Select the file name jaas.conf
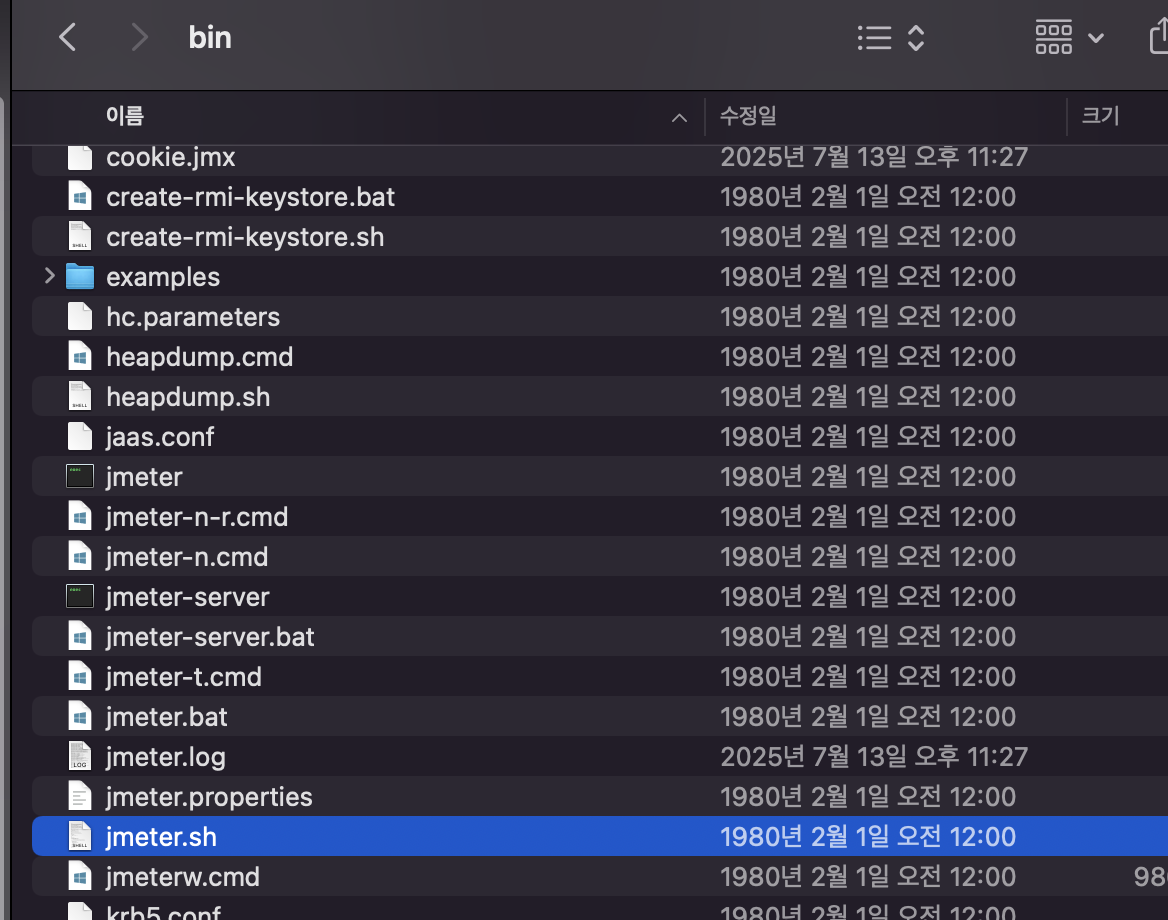 (x=160, y=437)
